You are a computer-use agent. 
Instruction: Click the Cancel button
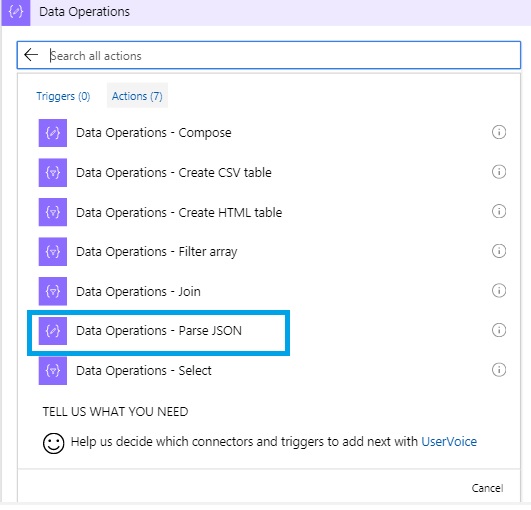point(487,488)
